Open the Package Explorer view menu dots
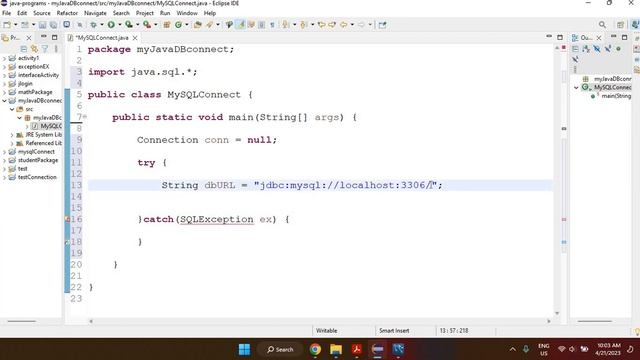The height and width of the screenshot is (360, 640). click(x=56, y=49)
